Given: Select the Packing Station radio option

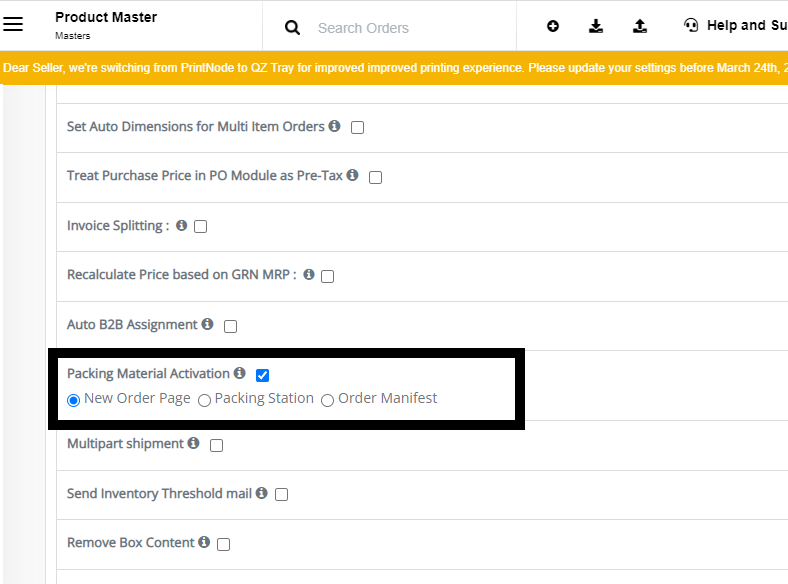Looking at the screenshot, I should (204, 401).
